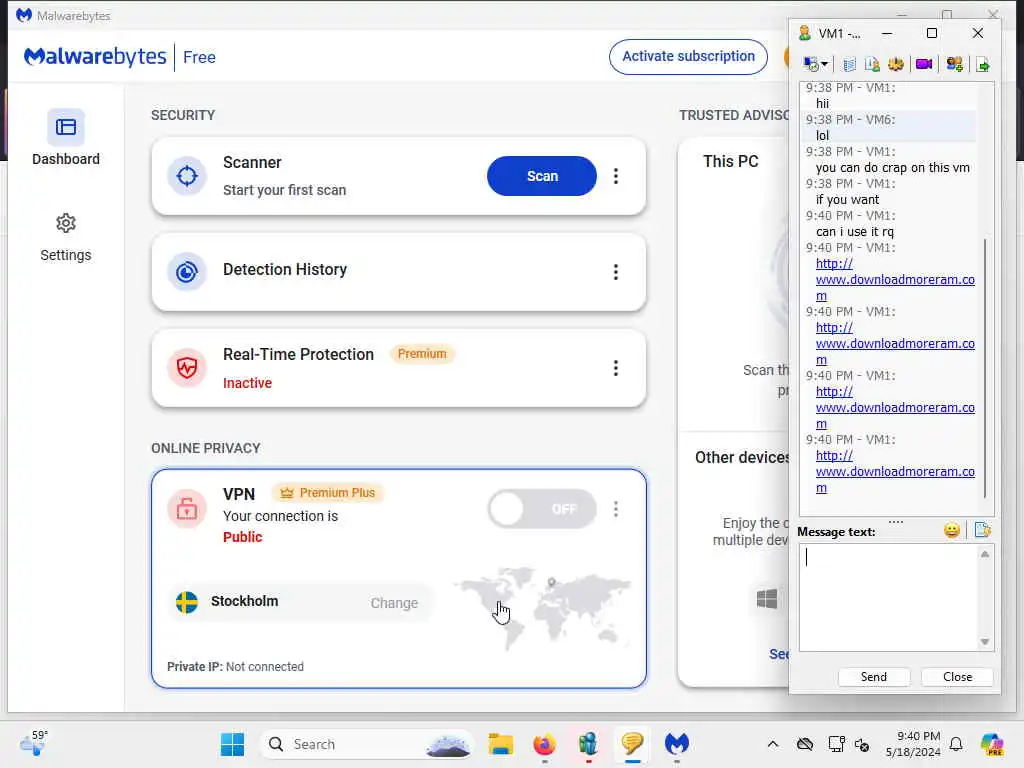Image resolution: width=1024 pixels, height=768 pixels.
Task: Click the VPN padlock icon
Action: [187, 509]
